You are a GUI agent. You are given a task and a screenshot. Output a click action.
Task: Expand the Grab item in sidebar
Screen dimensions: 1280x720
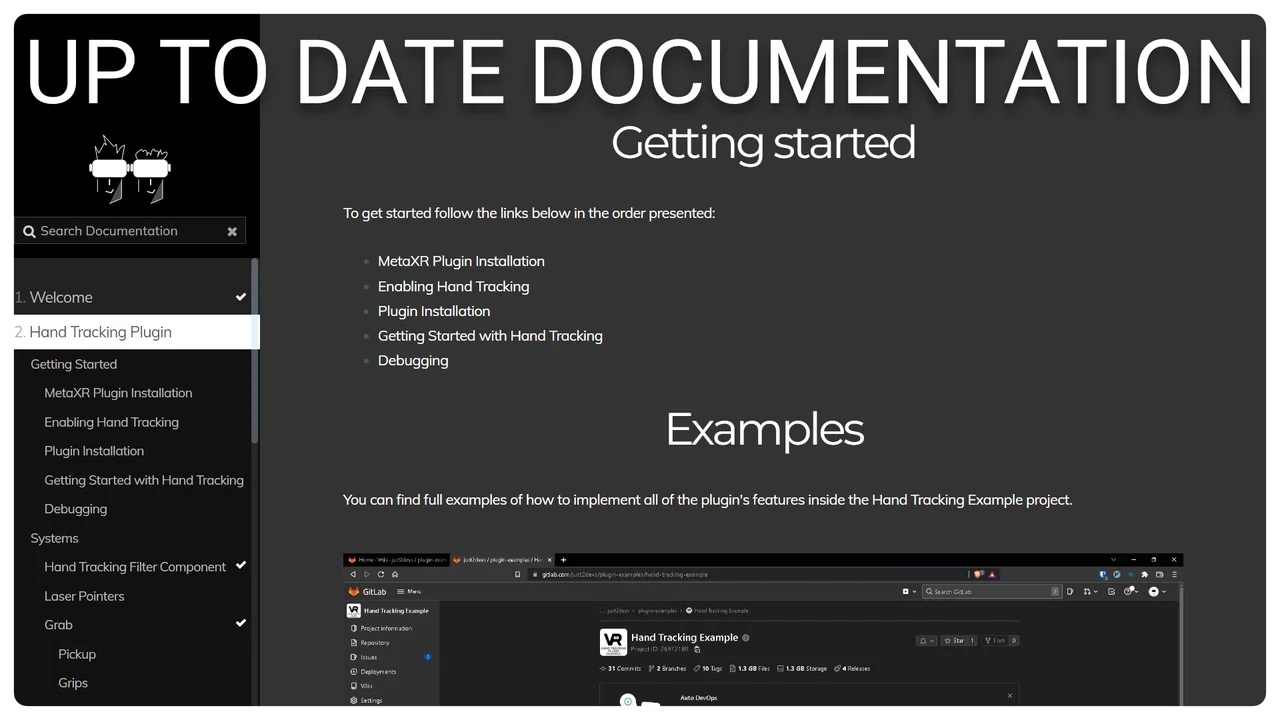(x=58, y=625)
